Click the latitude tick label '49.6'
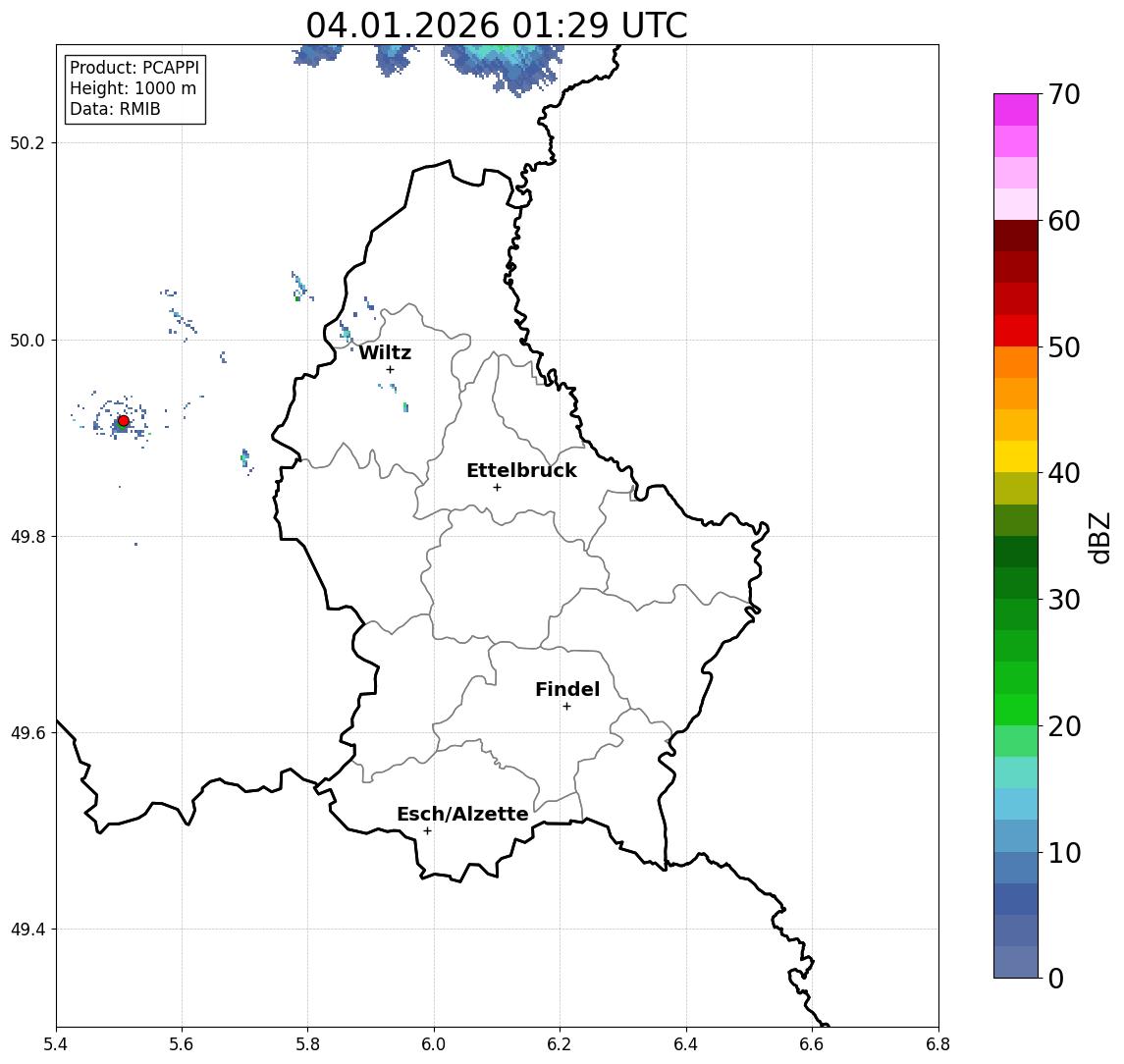Image resolution: width=1124 pixels, height=1064 pixels. (x=27, y=733)
